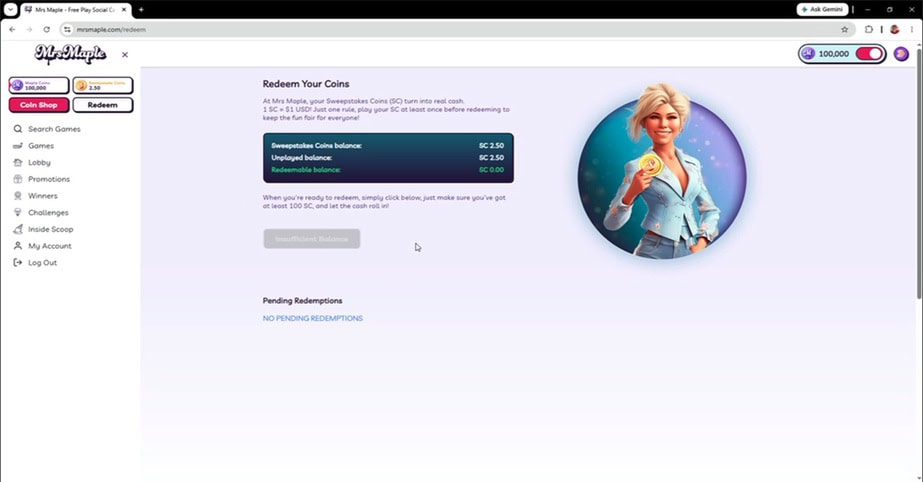923x482 pixels.
Task: Click the My Account person icon
Action: click(x=18, y=246)
